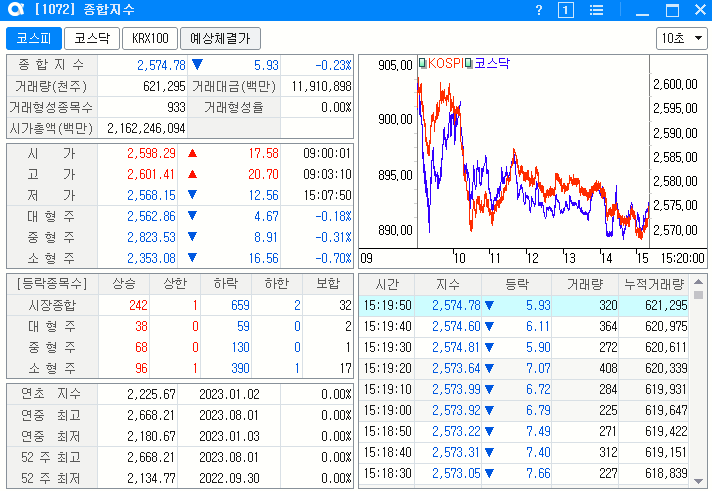Screen dimensions: 712x491
Task: Click the 소형주 index 2,353.08
Action: click(x=151, y=258)
